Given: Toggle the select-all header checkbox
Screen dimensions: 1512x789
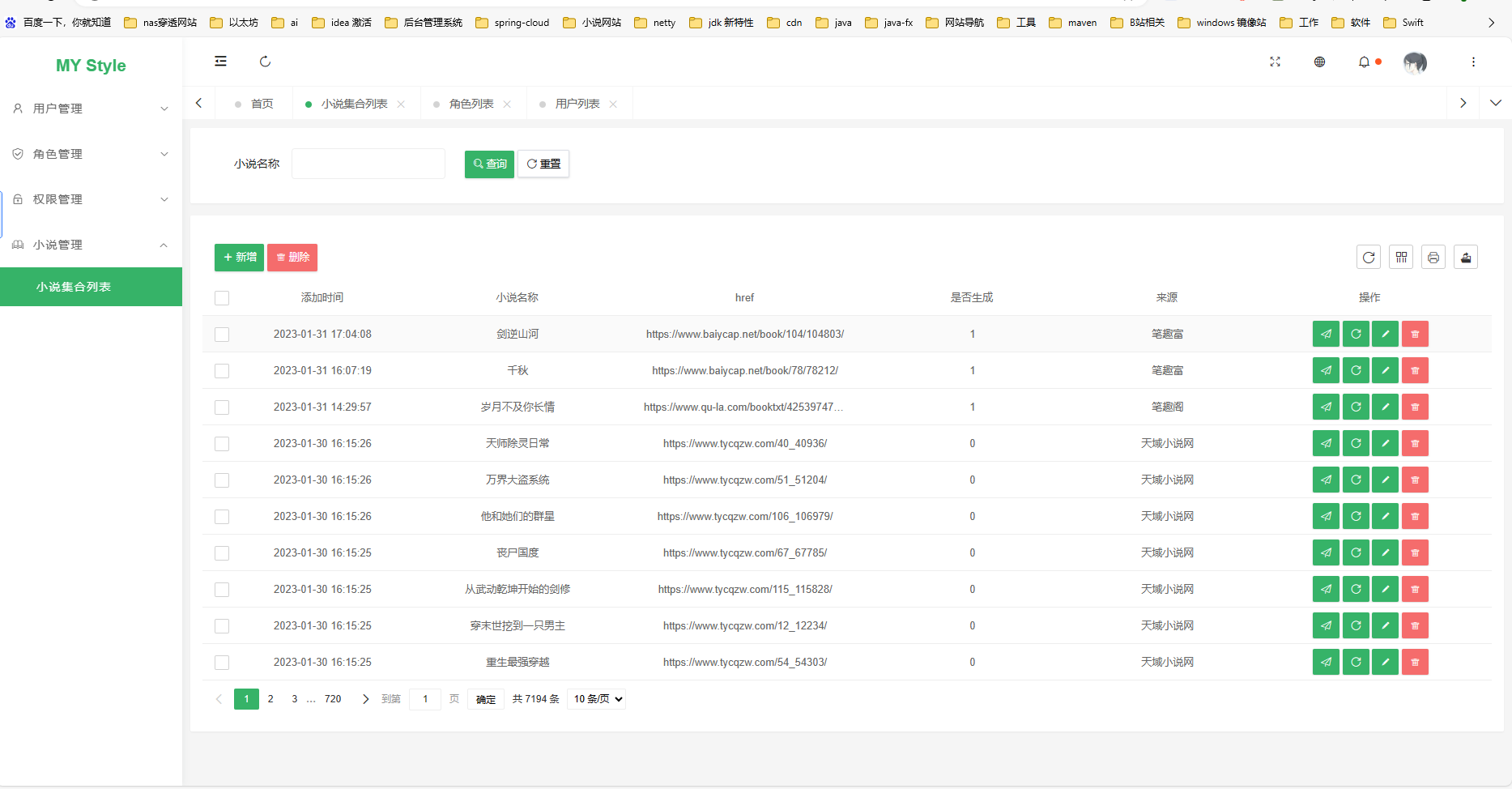Looking at the screenshot, I should (x=222, y=298).
